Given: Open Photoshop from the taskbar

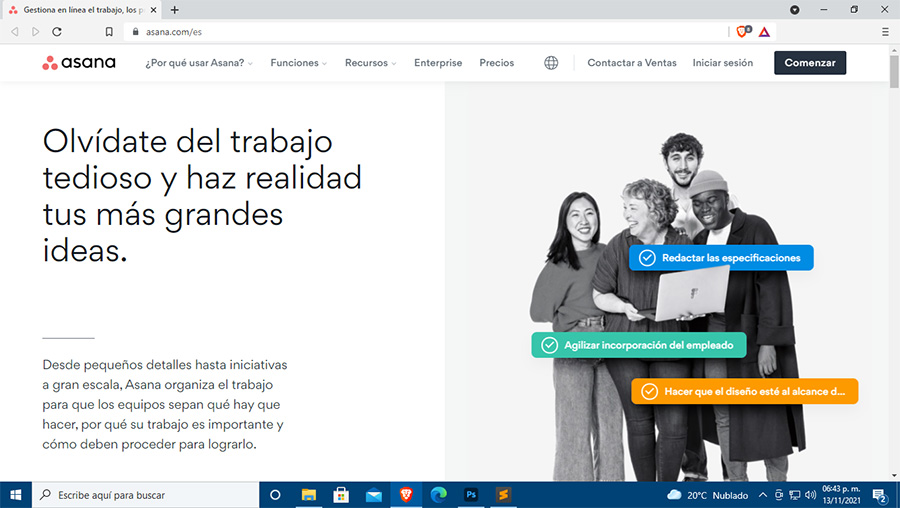Looking at the screenshot, I should tap(471, 495).
